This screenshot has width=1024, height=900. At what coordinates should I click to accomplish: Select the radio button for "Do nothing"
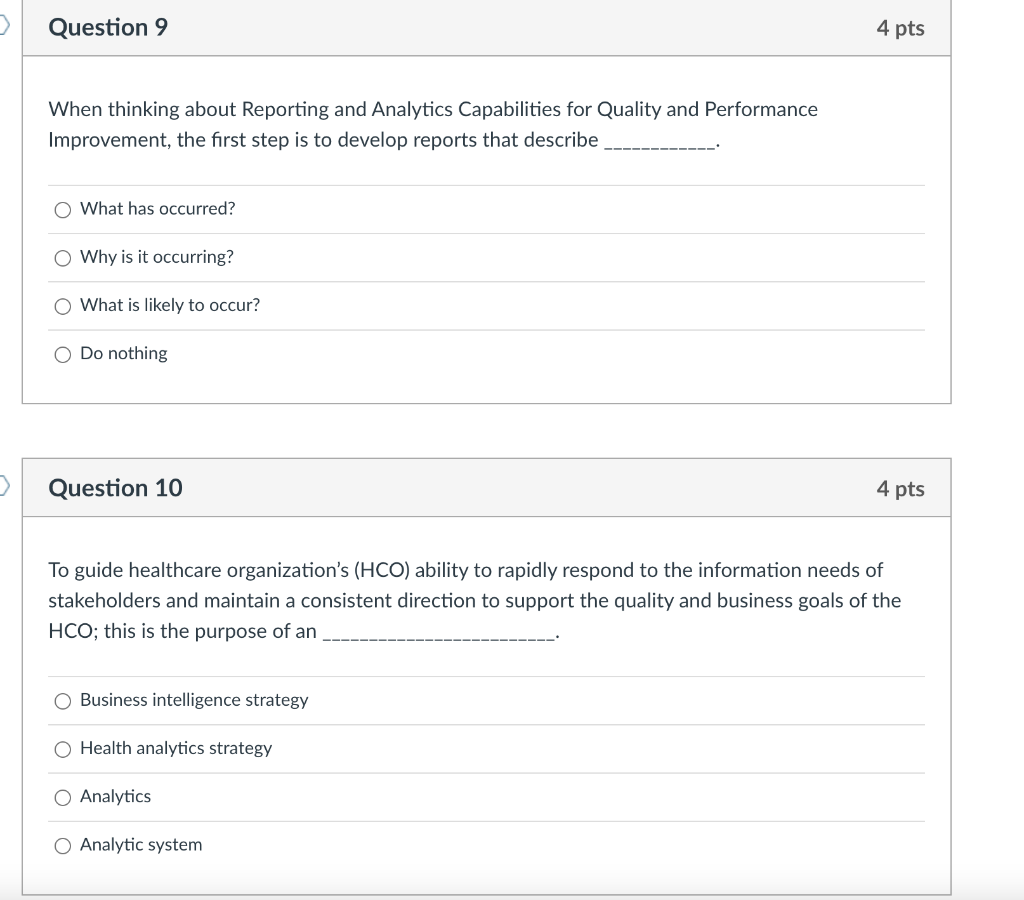(x=62, y=354)
